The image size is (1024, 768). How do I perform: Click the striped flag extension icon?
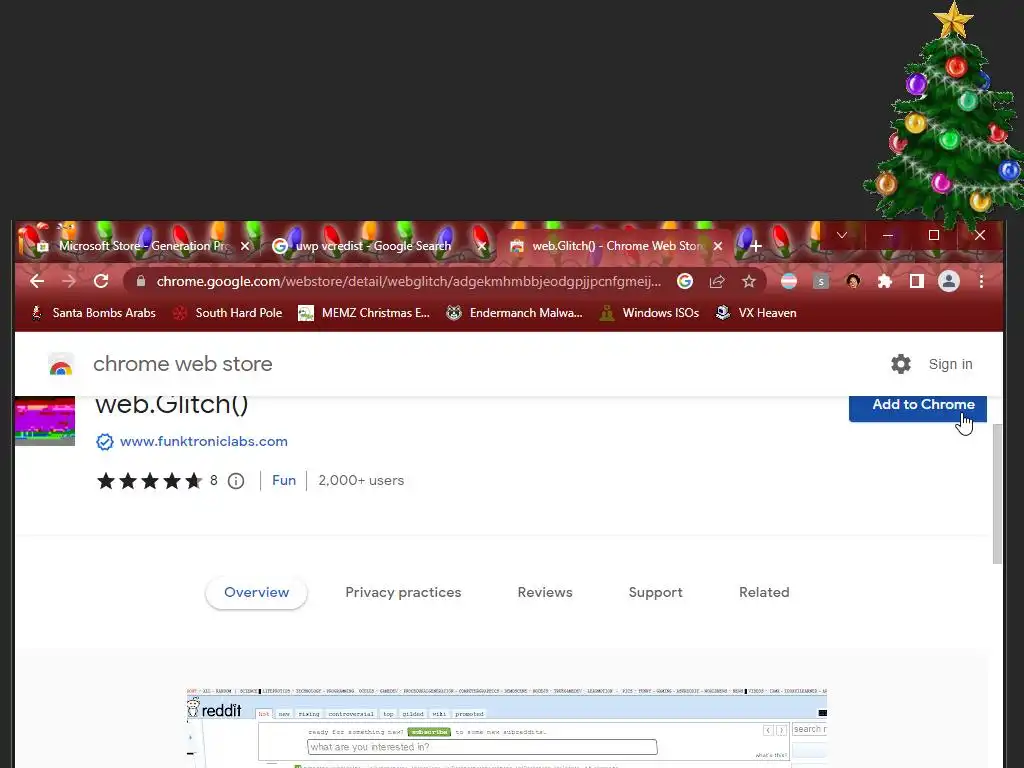click(789, 281)
